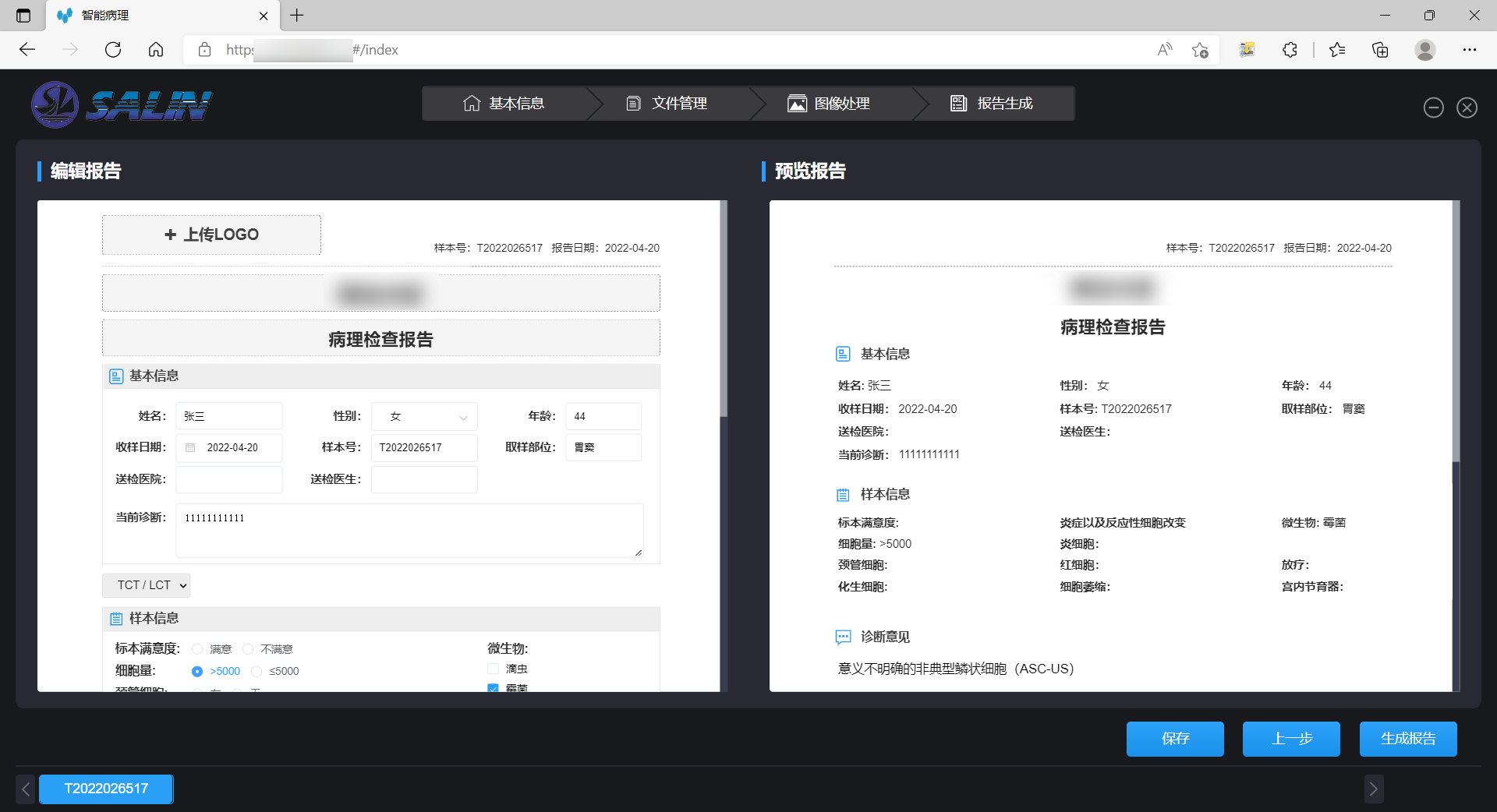Click the 诊断意见 icon in preview report
Image resolution: width=1497 pixels, height=812 pixels.
point(843,637)
